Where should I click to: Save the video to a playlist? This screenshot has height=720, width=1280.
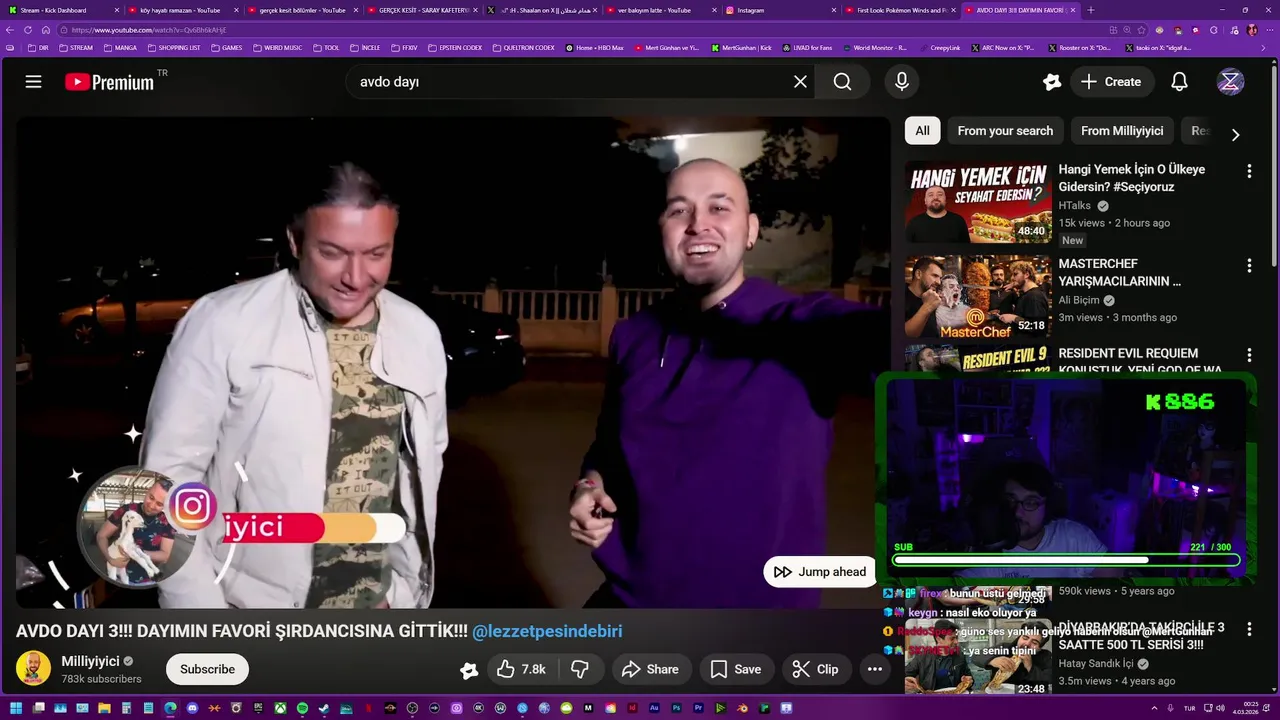click(735, 669)
